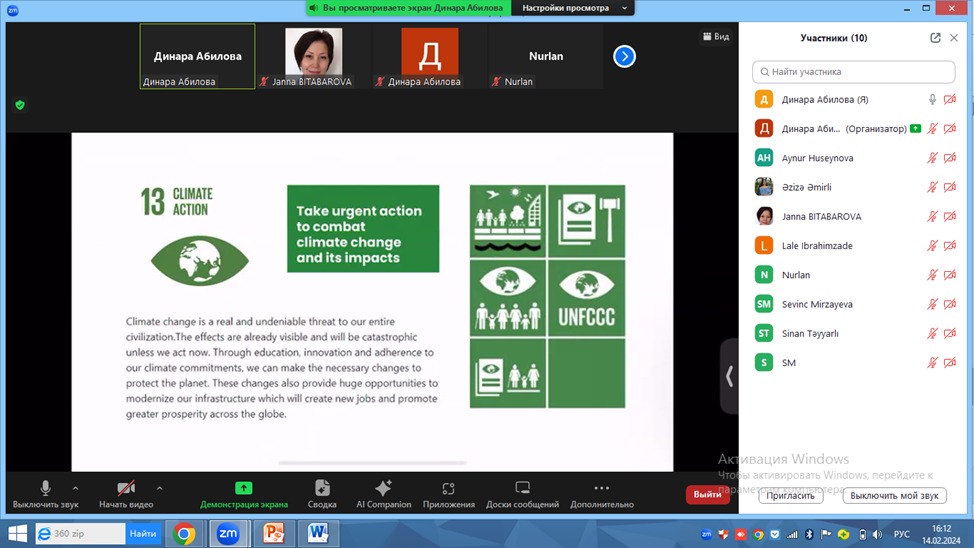
Task: Click muted mic icon of SM participant
Action: (x=932, y=363)
